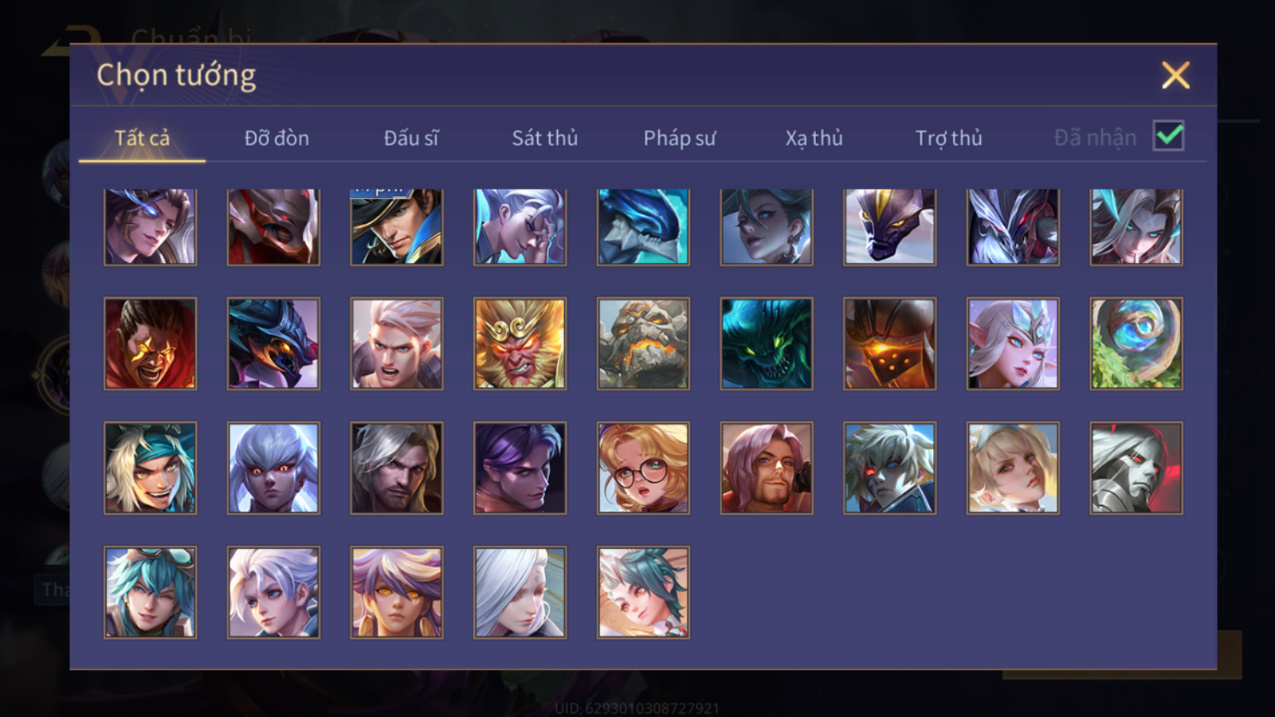The image size is (1275, 717).
Task: Select the blonde girl with round glasses
Action: [643, 468]
